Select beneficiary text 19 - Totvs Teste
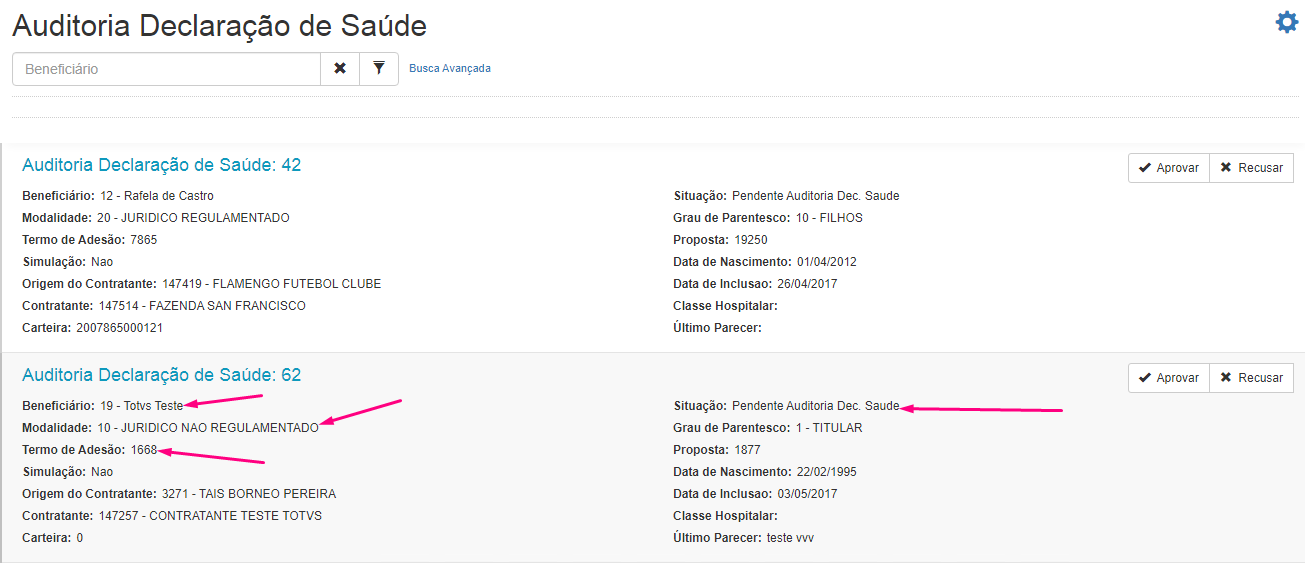The height and width of the screenshot is (570, 1305). pyautogui.click(x=142, y=406)
